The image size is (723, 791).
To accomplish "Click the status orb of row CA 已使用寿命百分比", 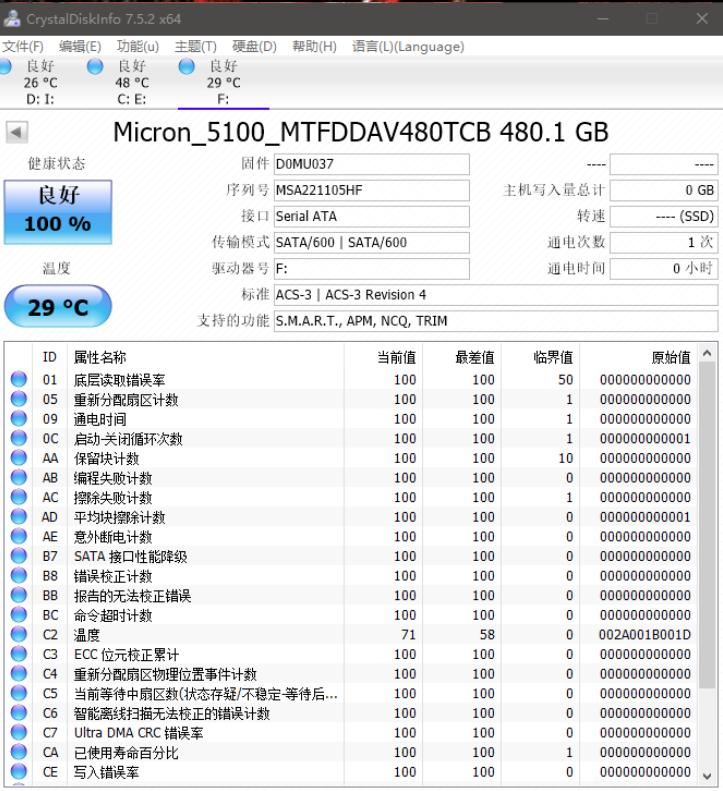I will point(19,752).
